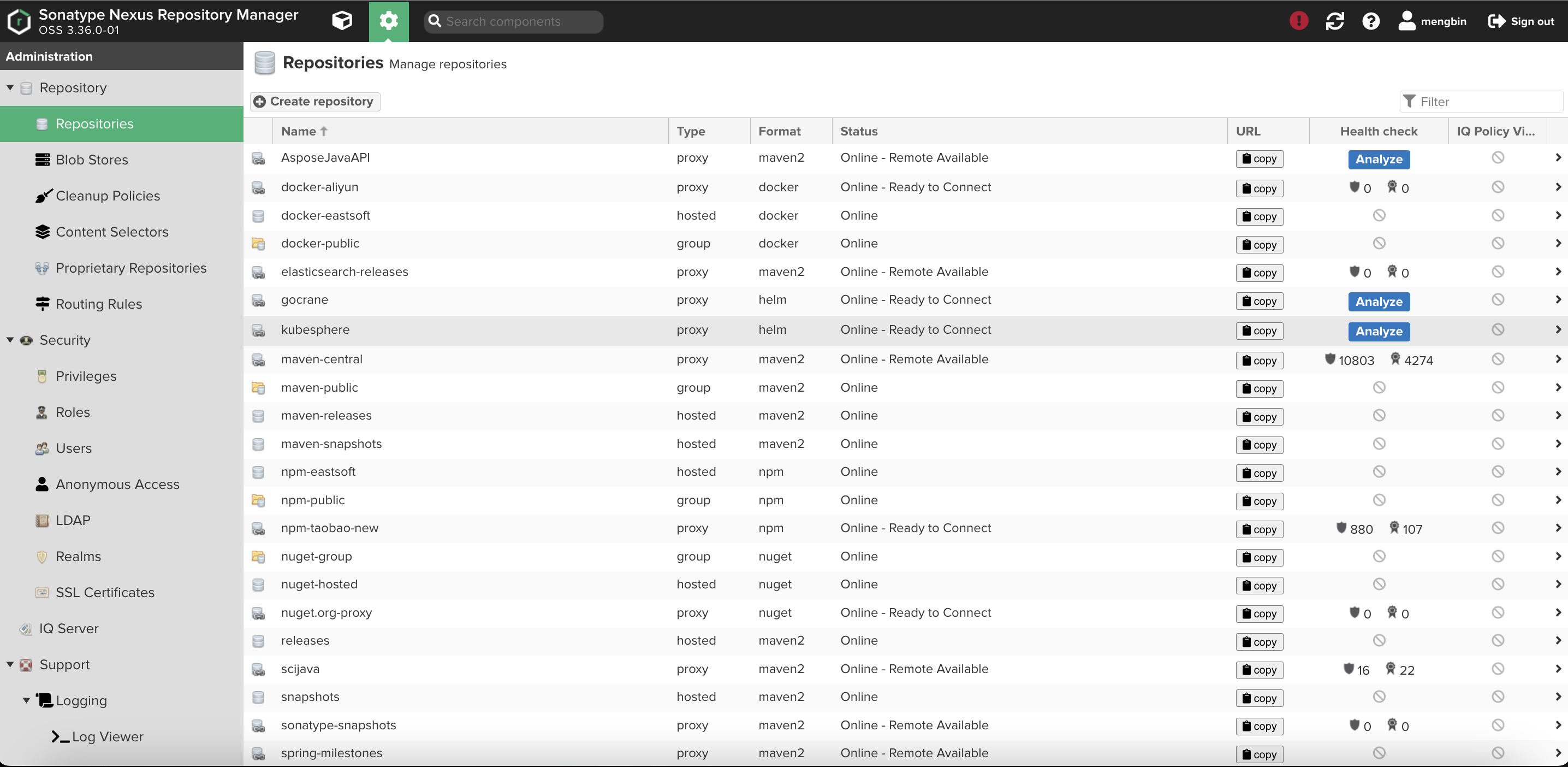
Task: Click Create repository button
Action: click(314, 102)
